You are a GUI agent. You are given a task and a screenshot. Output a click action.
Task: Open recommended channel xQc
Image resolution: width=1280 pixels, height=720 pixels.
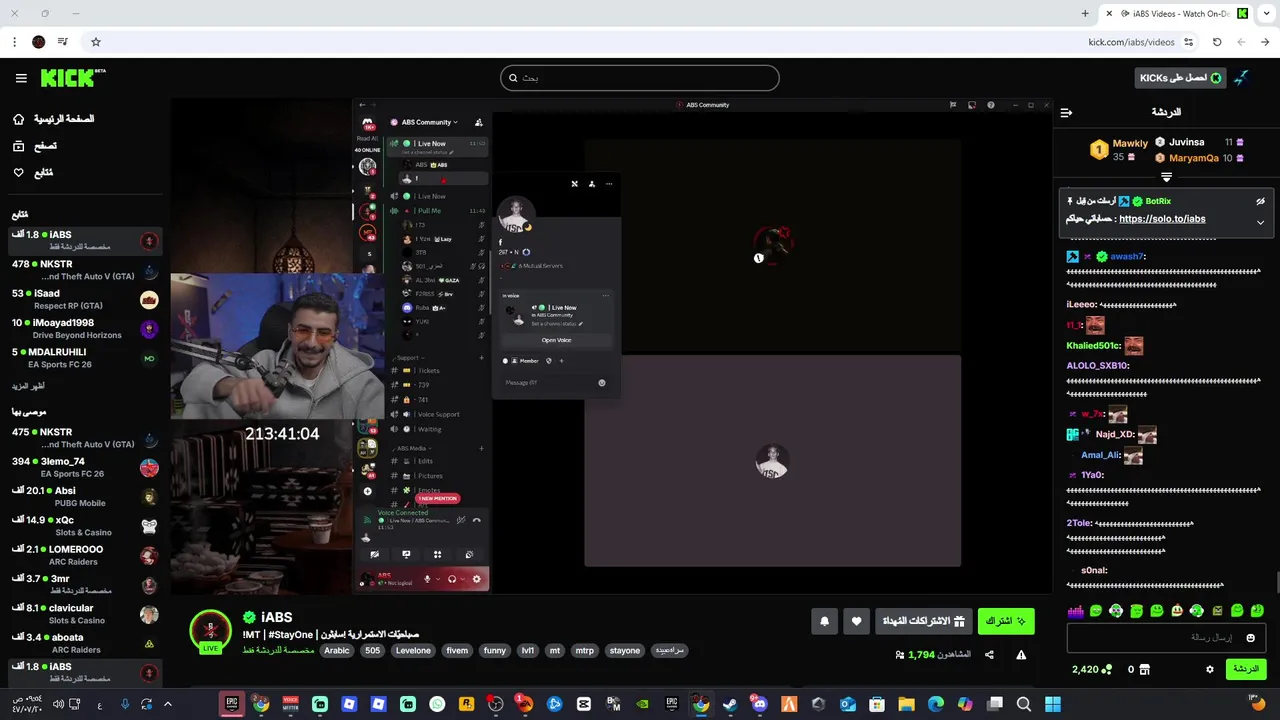[x=85, y=526]
